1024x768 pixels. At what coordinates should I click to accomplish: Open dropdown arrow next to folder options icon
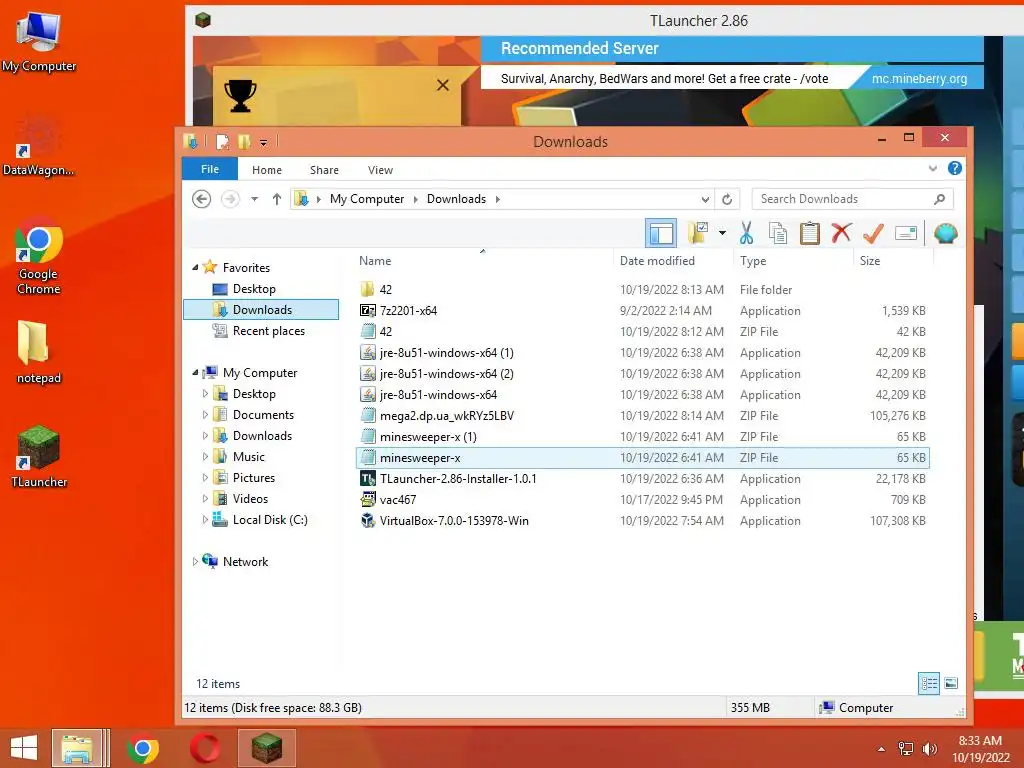pos(722,233)
